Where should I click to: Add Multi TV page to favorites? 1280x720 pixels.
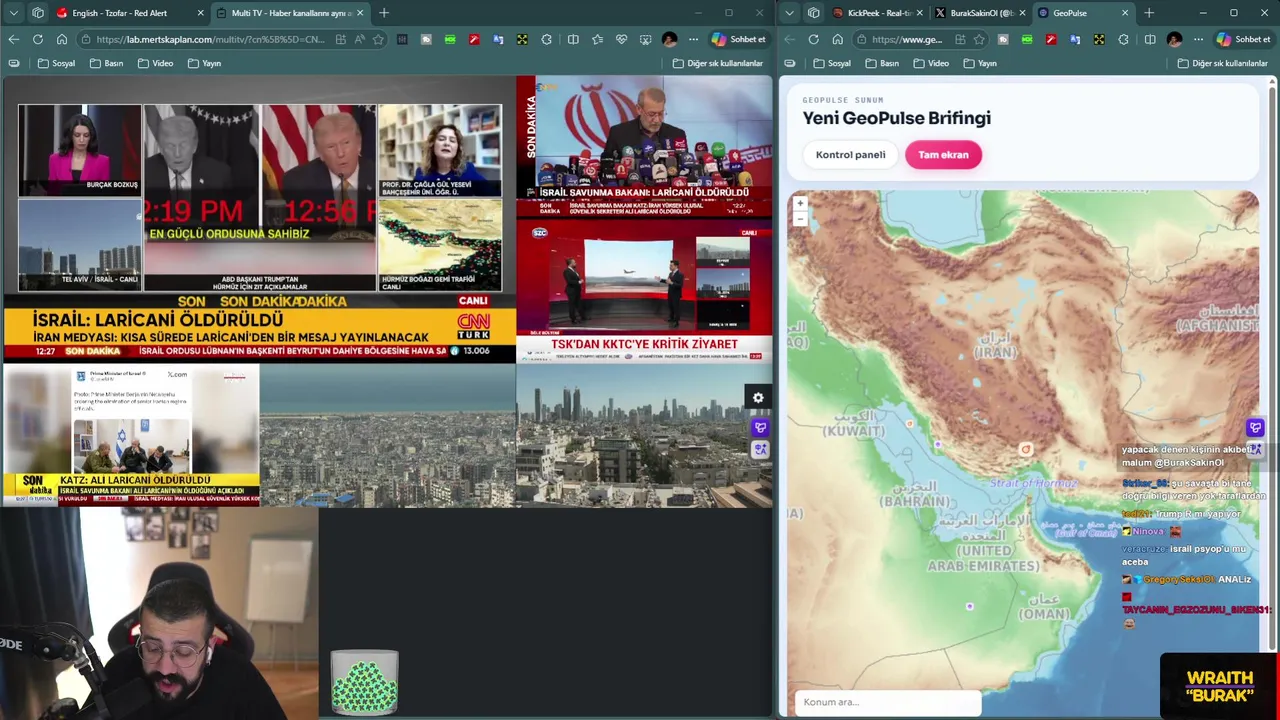coord(378,39)
